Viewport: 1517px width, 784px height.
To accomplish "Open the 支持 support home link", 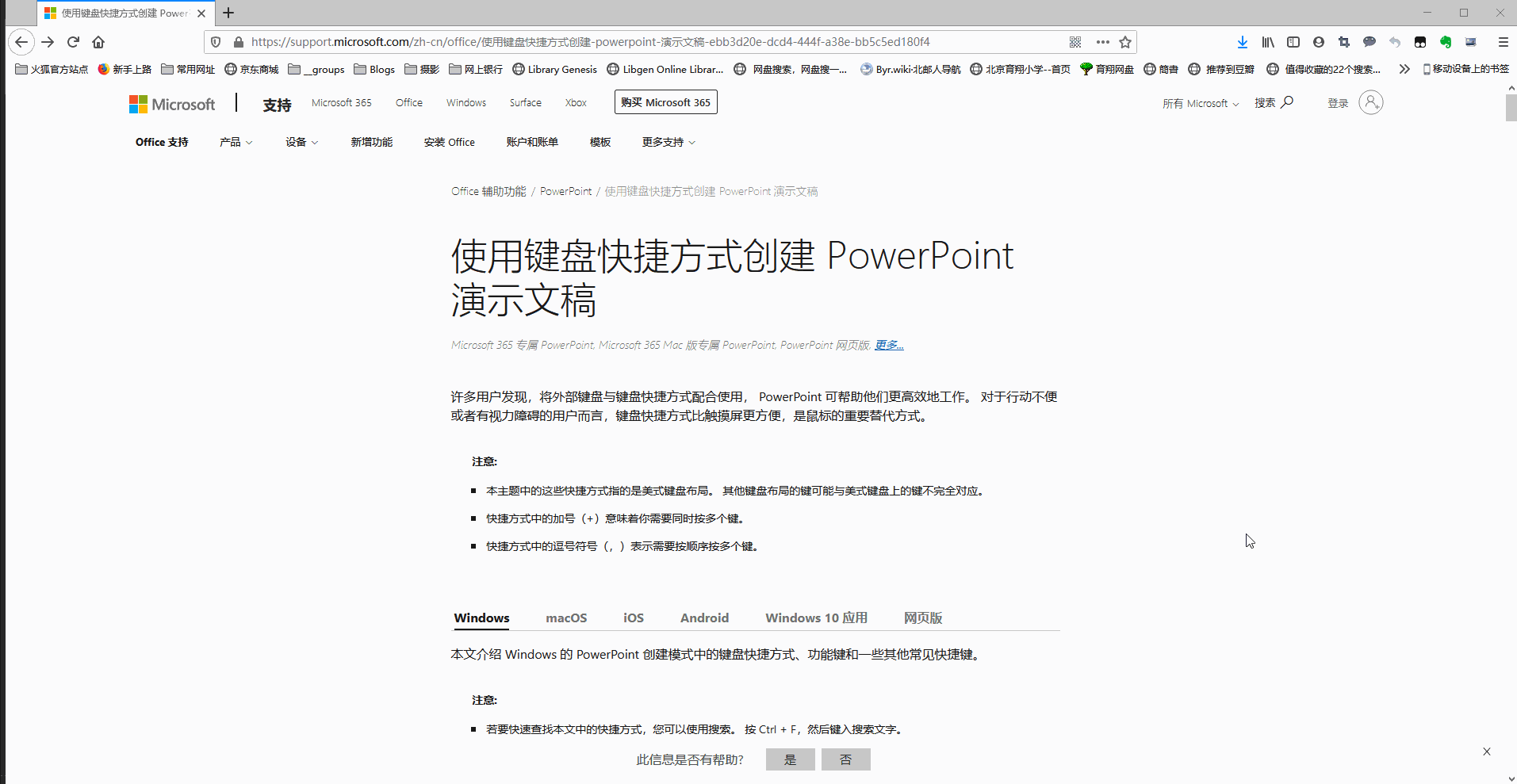I will 277,105.
